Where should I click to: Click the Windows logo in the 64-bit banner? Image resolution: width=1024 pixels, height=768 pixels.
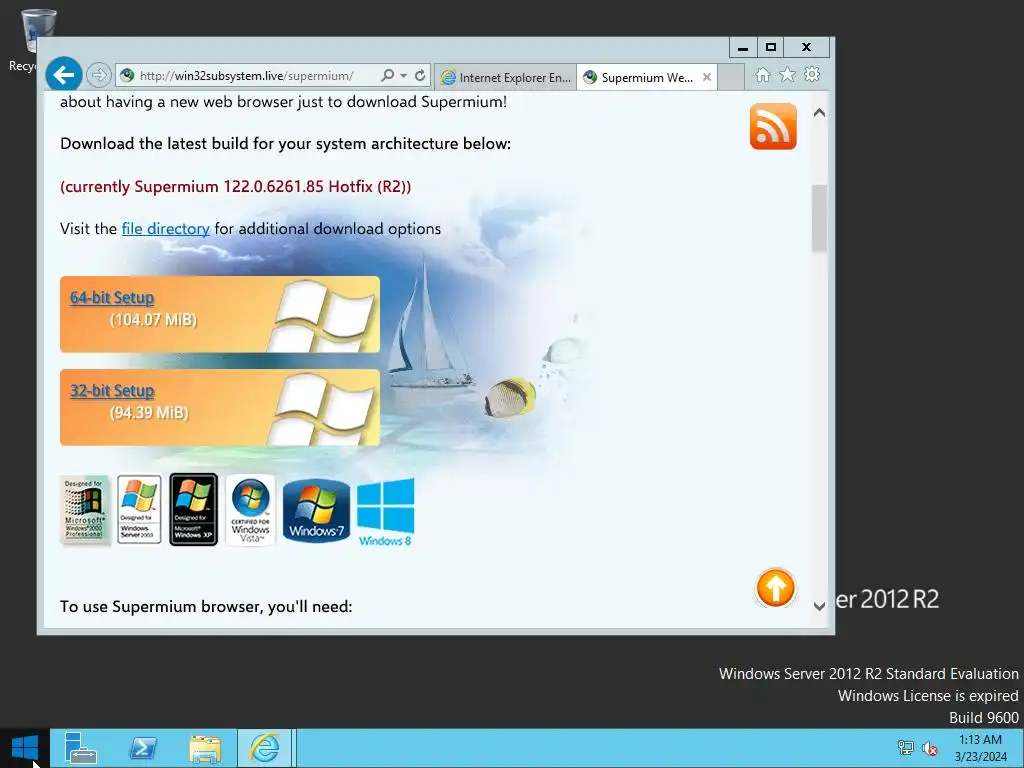click(323, 316)
